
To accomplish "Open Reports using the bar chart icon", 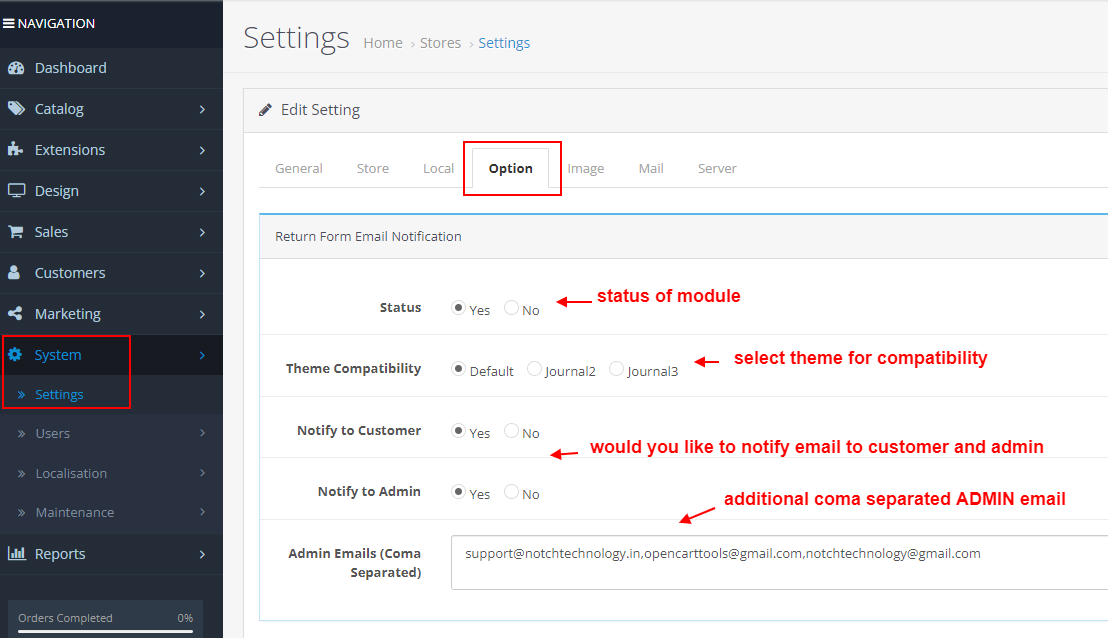I will [15, 553].
